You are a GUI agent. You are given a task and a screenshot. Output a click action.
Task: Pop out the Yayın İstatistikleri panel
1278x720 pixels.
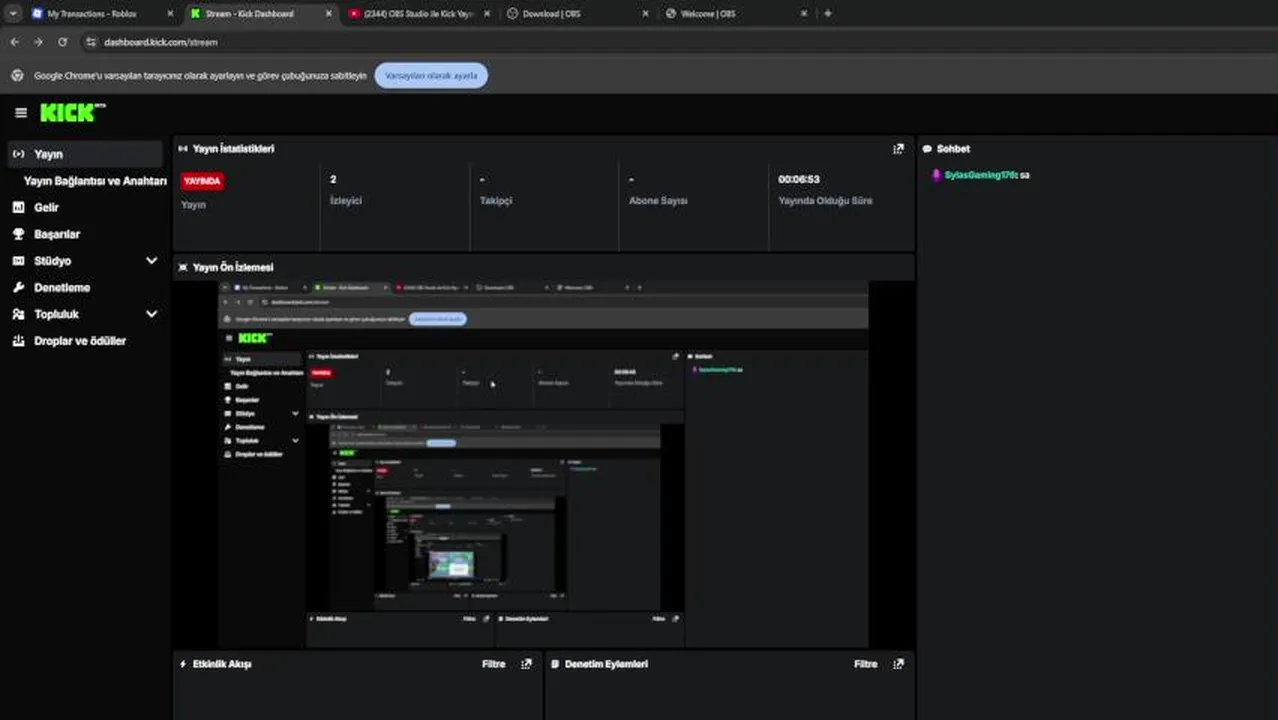point(898,149)
